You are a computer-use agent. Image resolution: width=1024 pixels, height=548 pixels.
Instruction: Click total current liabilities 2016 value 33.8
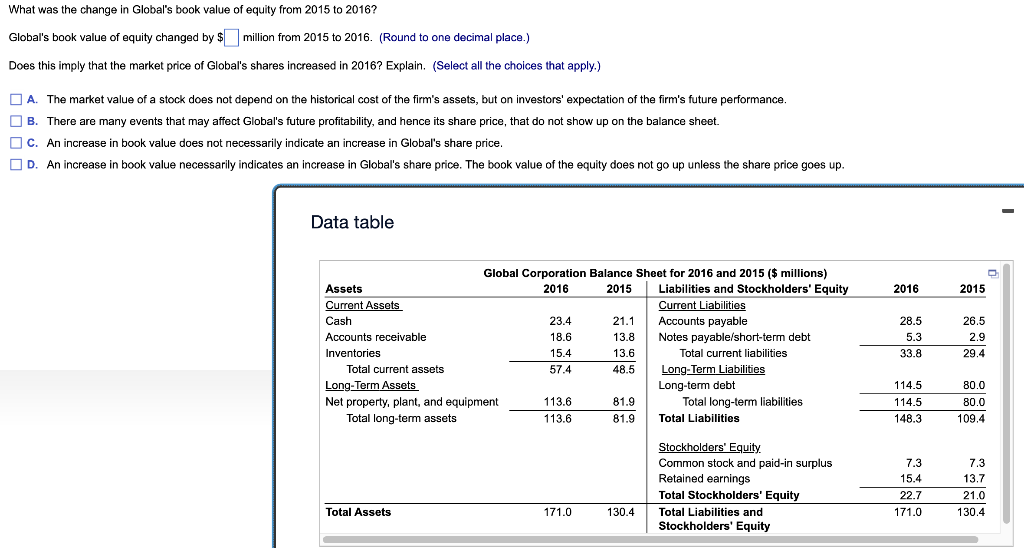click(910, 353)
